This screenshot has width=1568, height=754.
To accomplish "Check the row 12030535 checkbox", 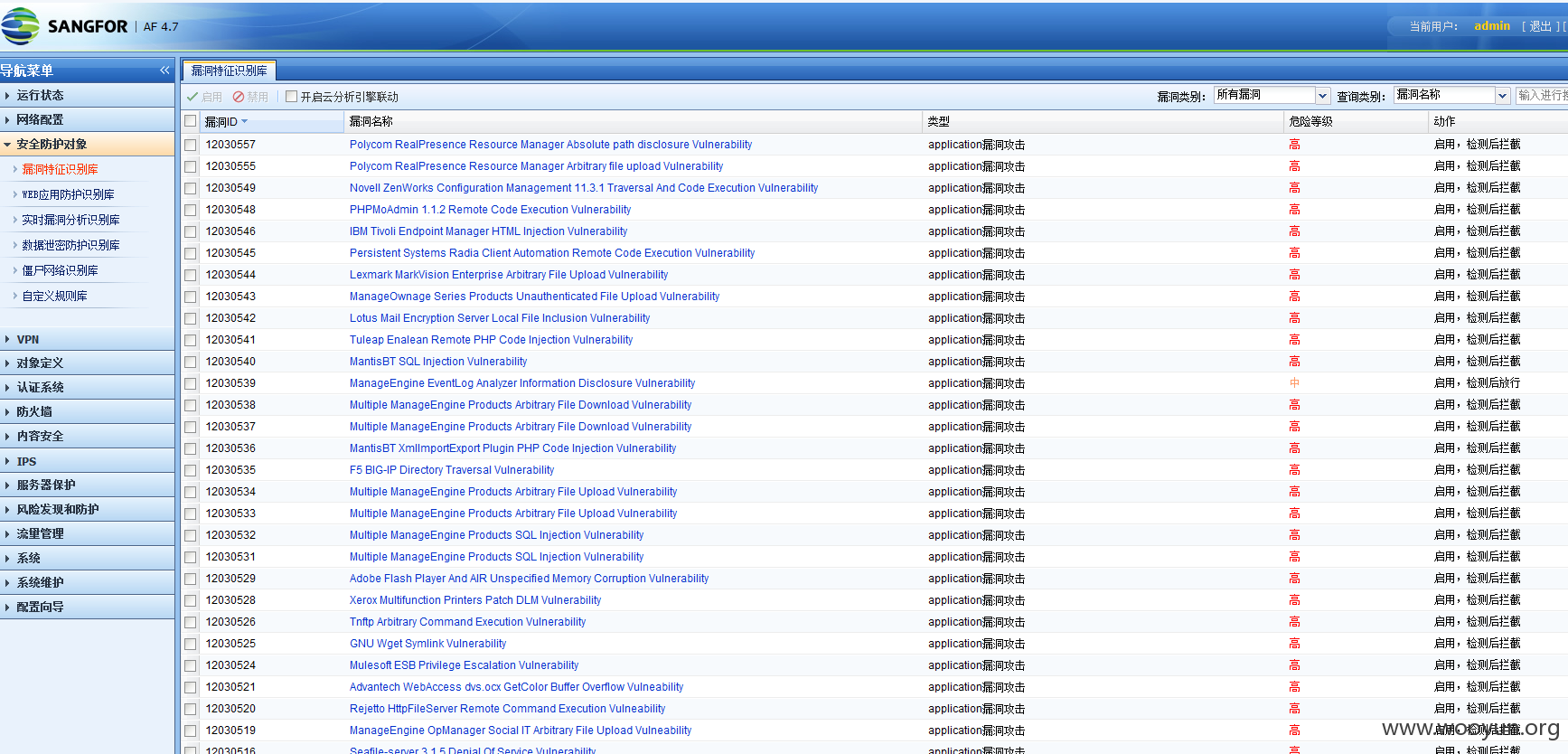I will (x=190, y=470).
